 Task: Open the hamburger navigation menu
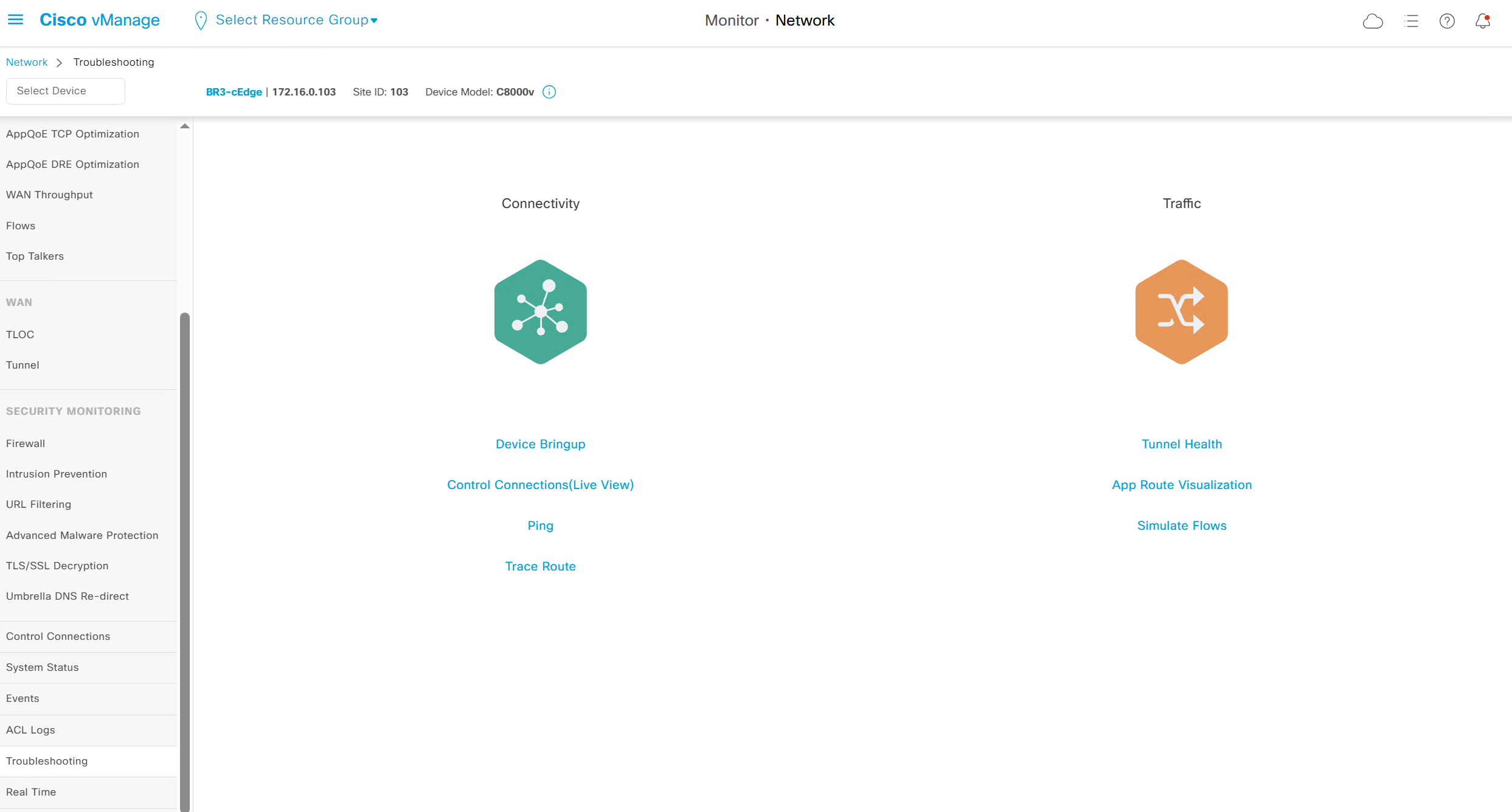pos(15,20)
